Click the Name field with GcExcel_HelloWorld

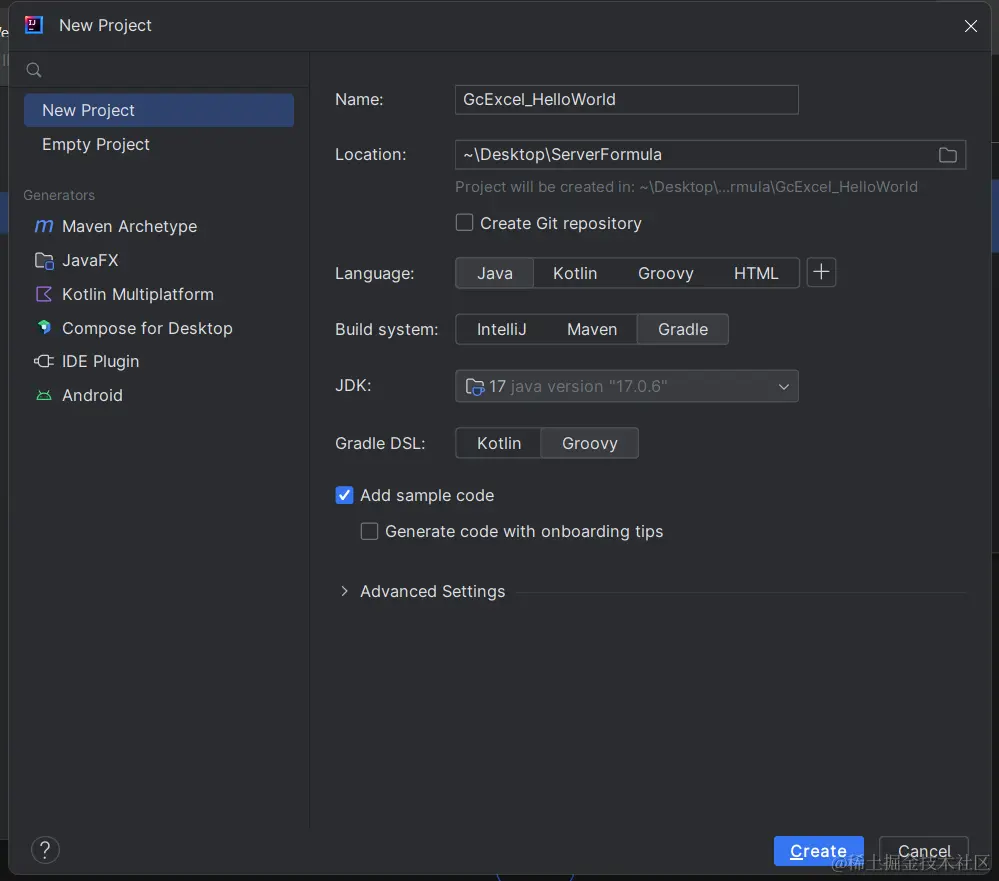[x=627, y=100]
